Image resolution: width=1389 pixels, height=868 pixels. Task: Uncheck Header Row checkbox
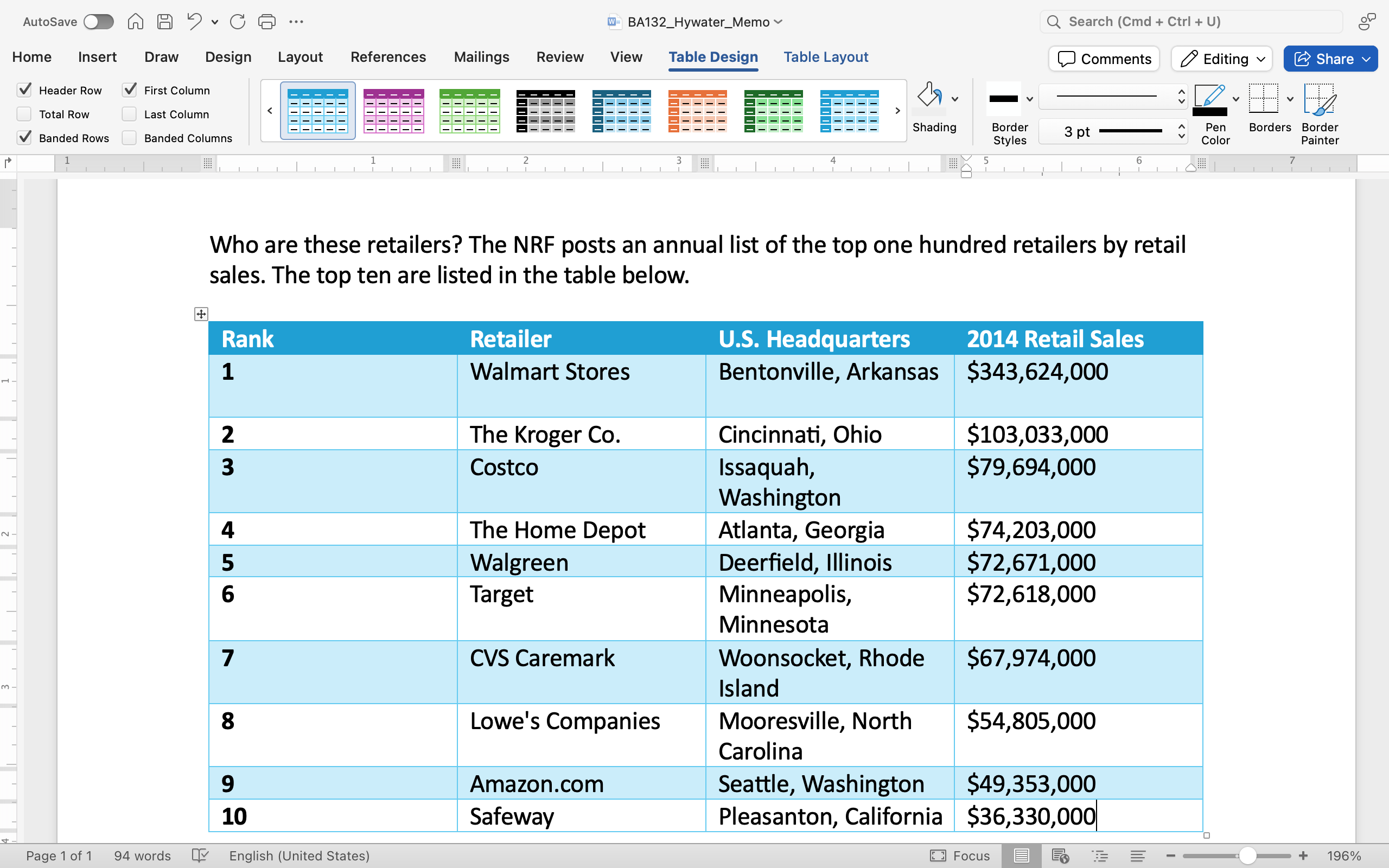point(24,90)
